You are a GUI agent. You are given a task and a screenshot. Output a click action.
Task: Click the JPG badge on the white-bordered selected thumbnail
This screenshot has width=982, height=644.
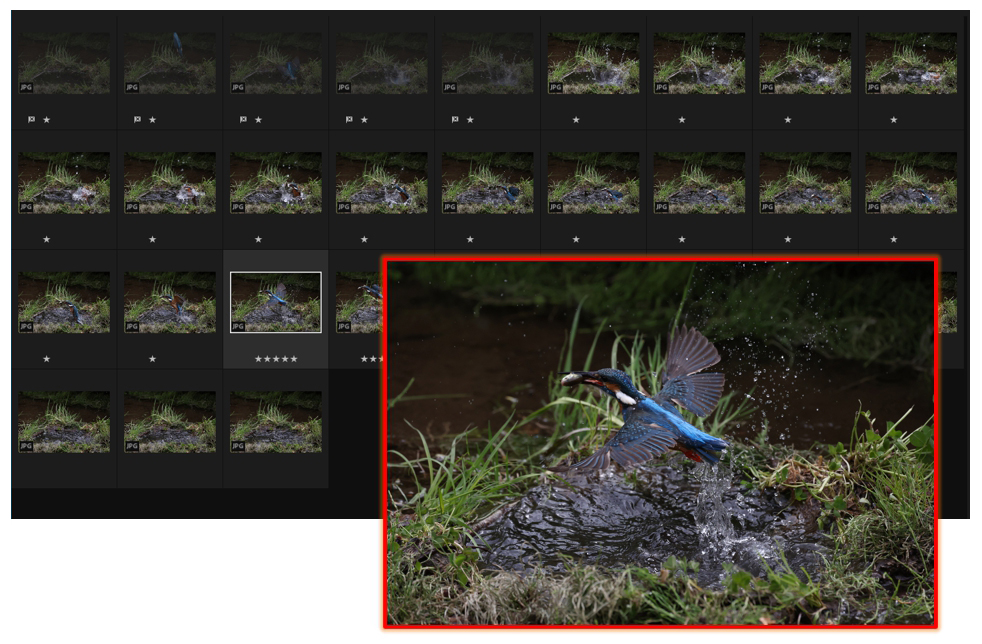tap(238, 326)
